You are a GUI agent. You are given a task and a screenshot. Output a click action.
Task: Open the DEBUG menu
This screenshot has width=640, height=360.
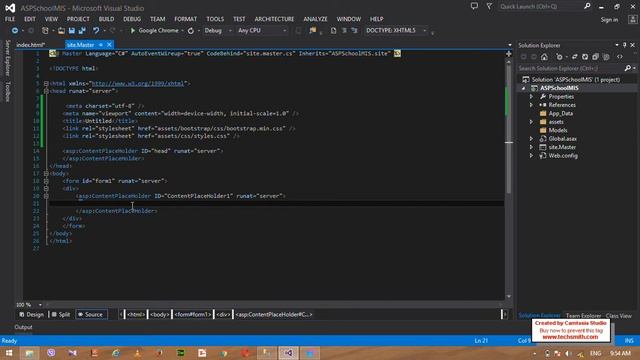132,19
